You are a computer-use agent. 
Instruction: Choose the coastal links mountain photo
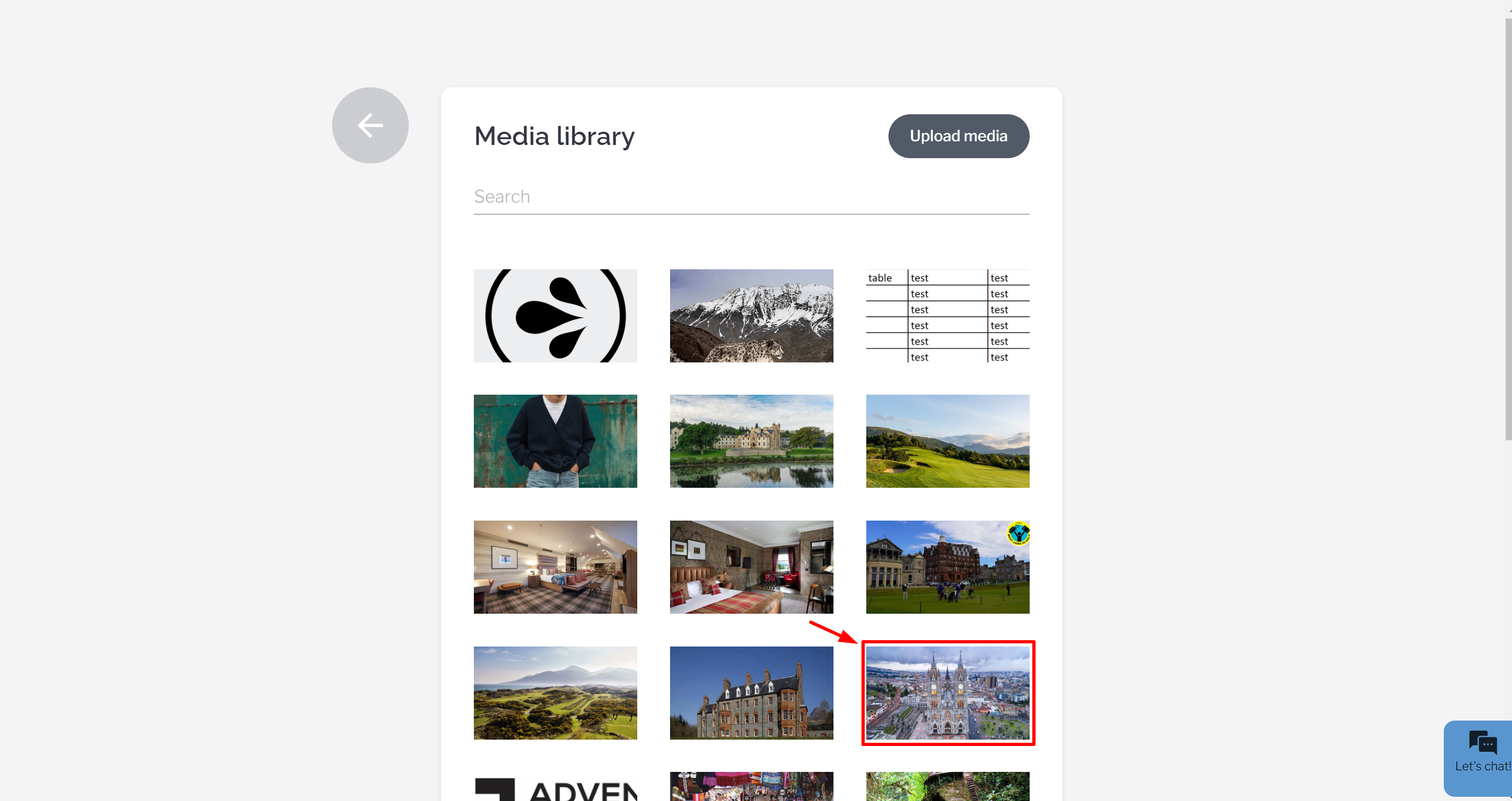click(555, 693)
